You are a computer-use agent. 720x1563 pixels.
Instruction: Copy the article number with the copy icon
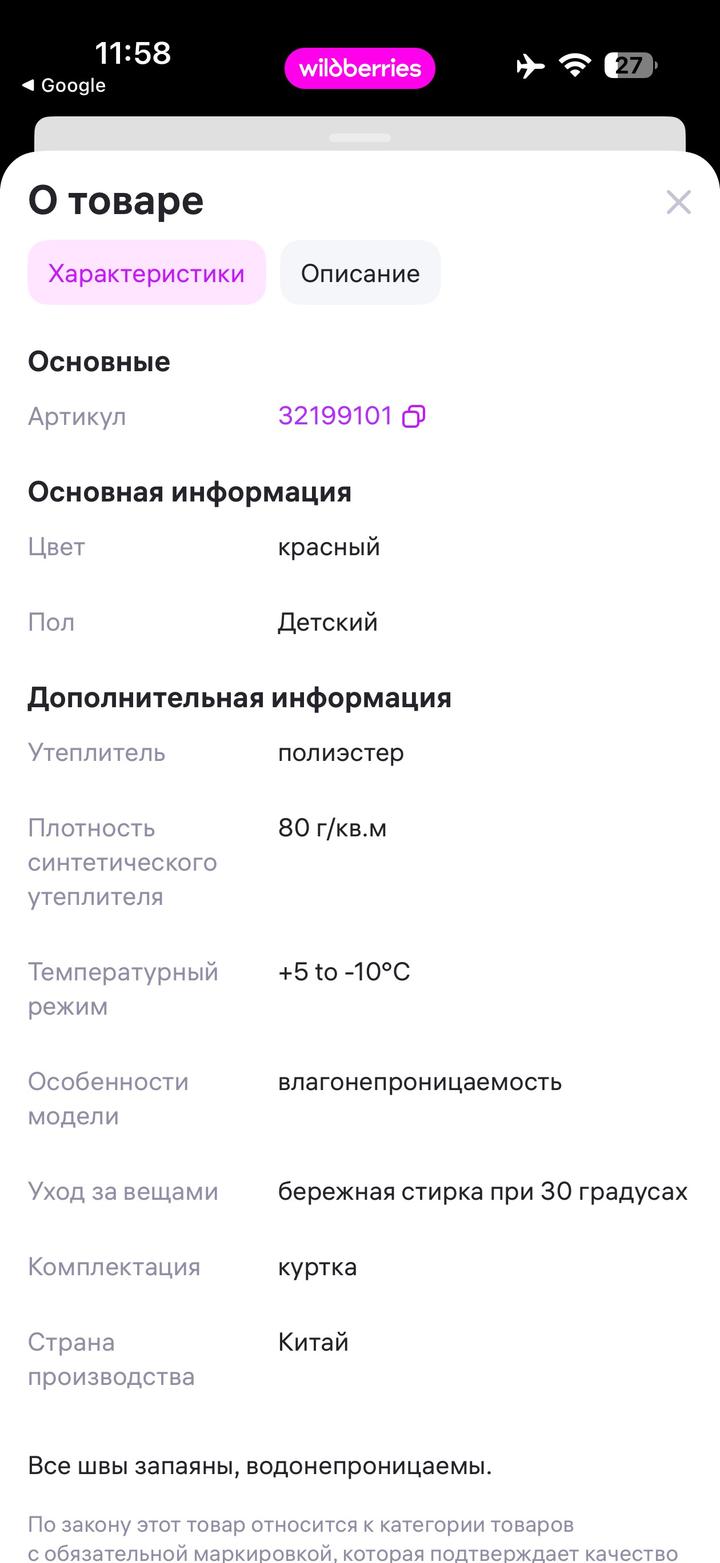pos(413,416)
